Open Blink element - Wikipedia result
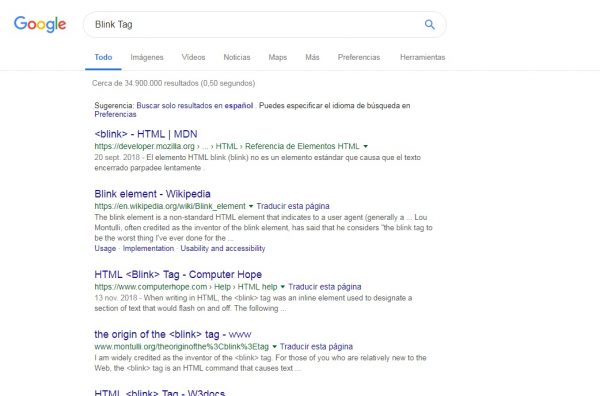The height and width of the screenshot is (396, 600). [x=152, y=194]
